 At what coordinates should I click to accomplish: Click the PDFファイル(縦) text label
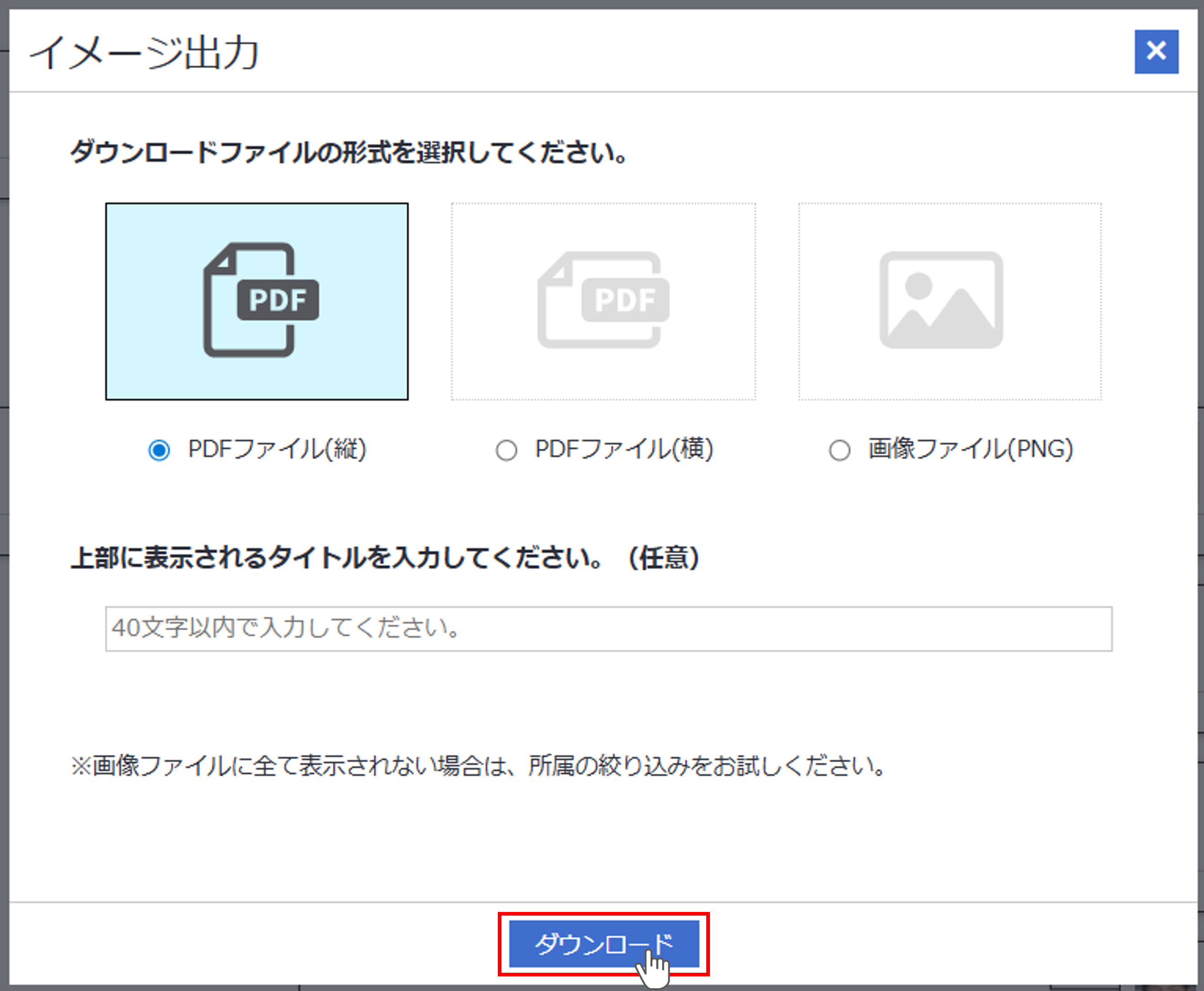pos(277,449)
